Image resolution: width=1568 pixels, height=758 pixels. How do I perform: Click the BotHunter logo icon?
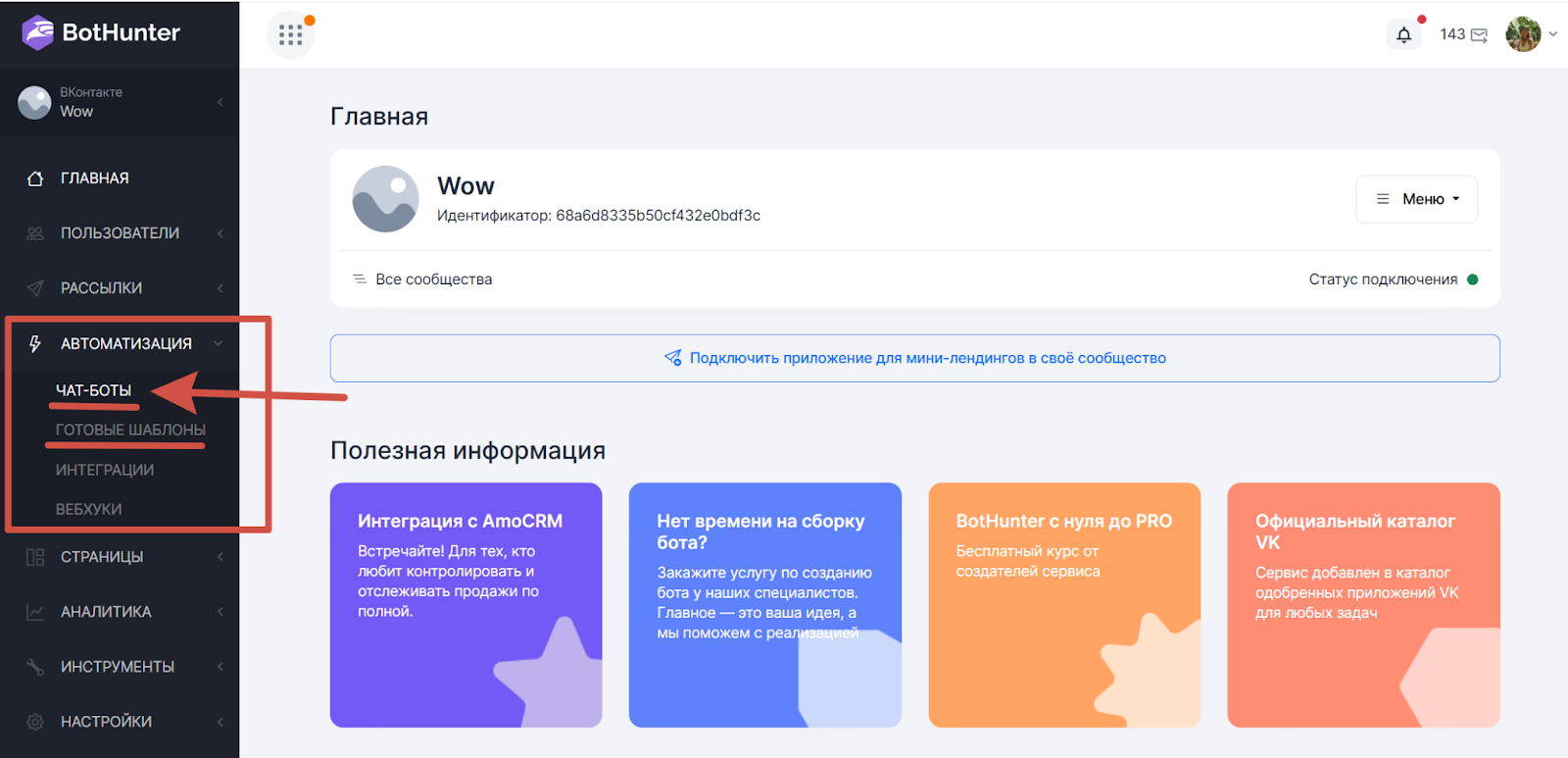38,32
